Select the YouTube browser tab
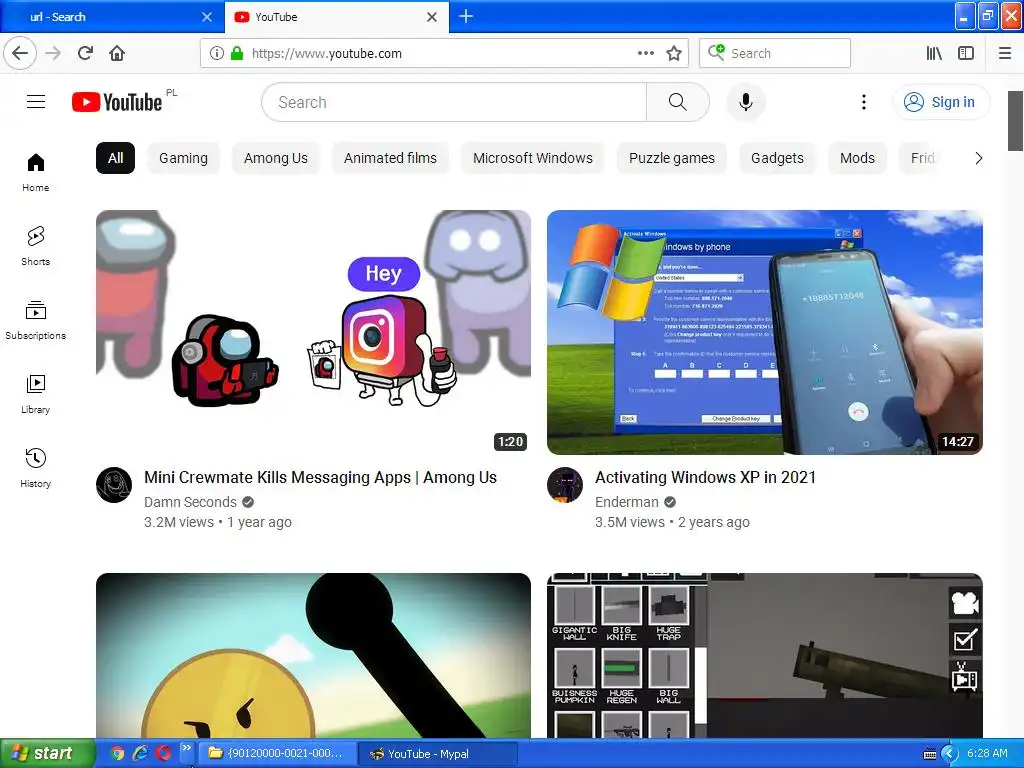1024x768 pixels. tap(336, 17)
